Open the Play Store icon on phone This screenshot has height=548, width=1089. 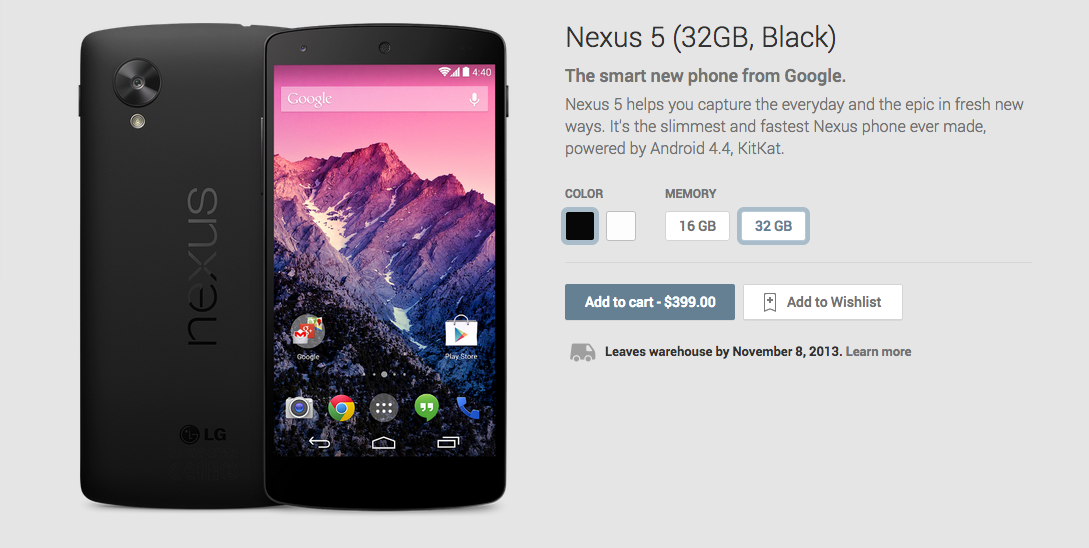461,332
